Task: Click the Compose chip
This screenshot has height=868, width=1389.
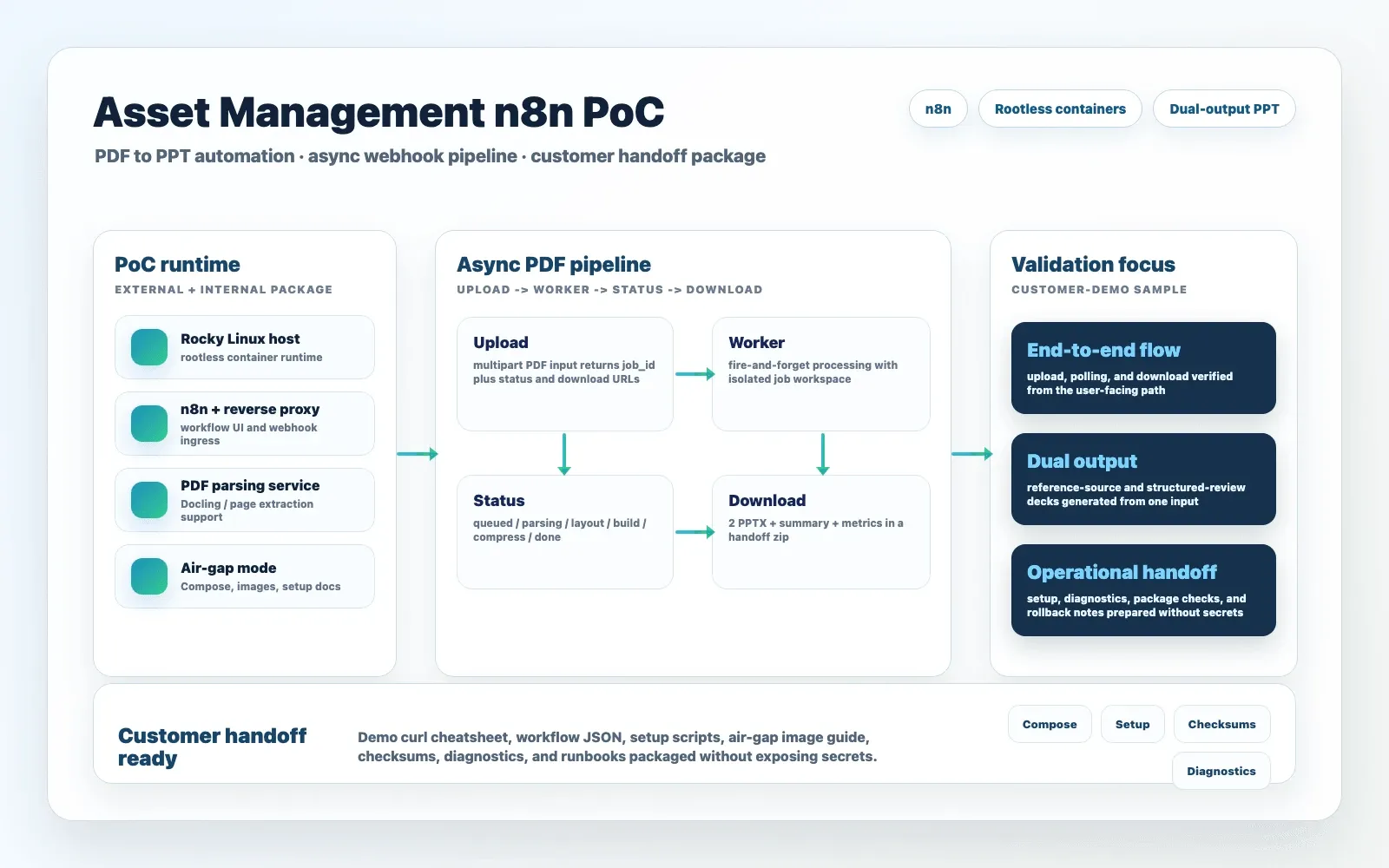Action: 1050,724
